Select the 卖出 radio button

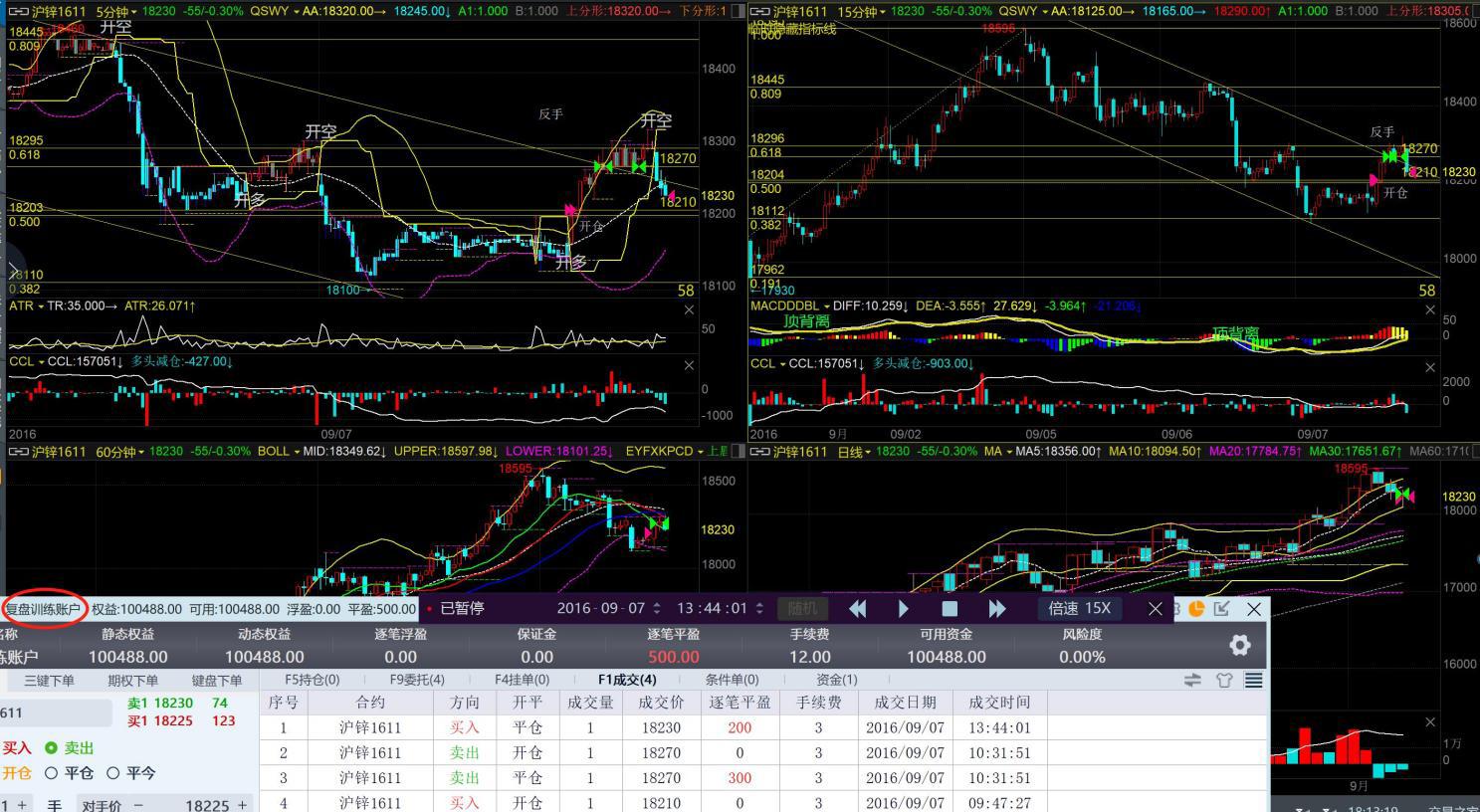click(52, 748)
